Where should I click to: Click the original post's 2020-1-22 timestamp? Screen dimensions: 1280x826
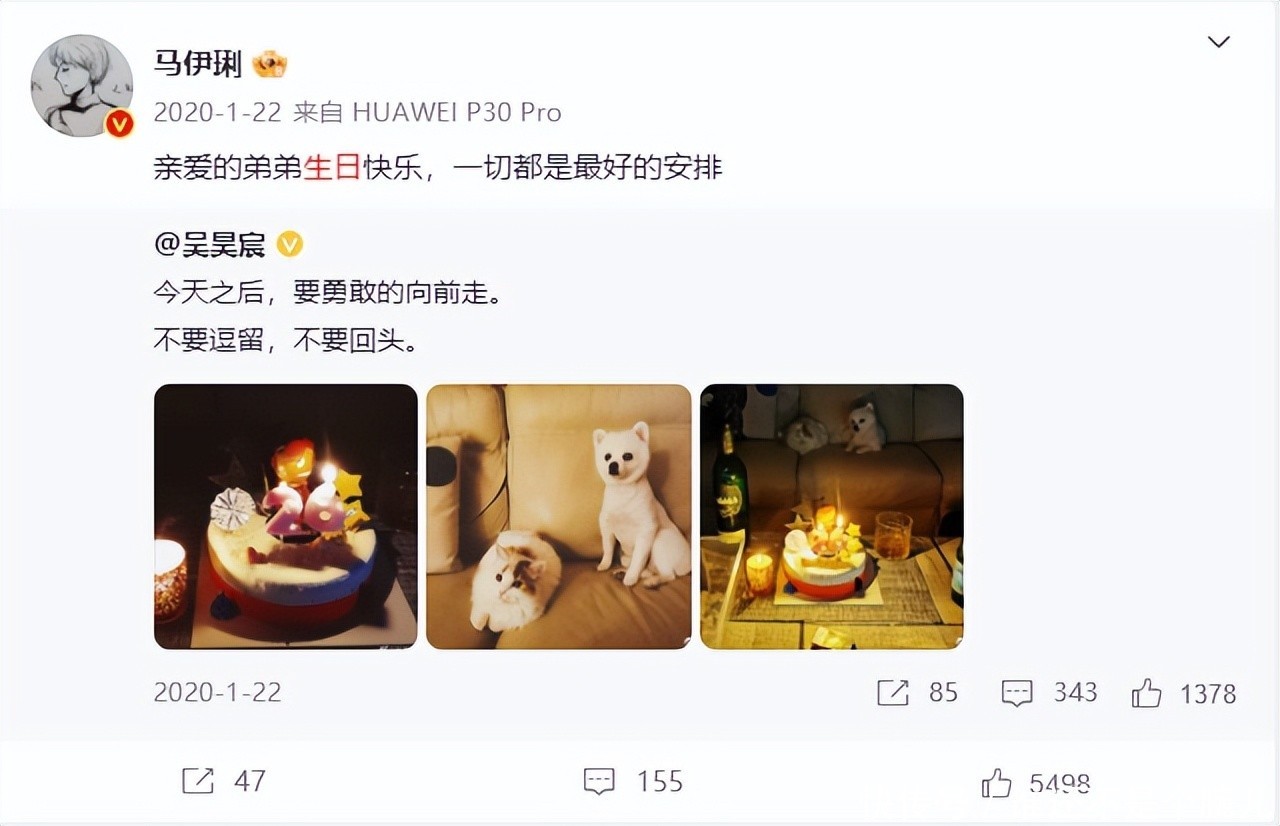click(217, 692)
